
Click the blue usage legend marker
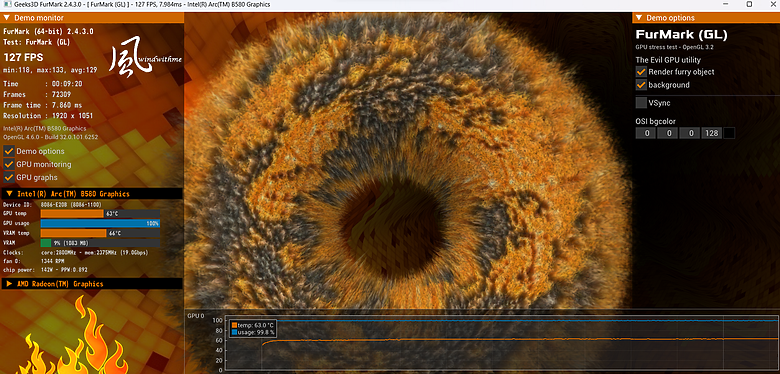(x=234, y=332)
